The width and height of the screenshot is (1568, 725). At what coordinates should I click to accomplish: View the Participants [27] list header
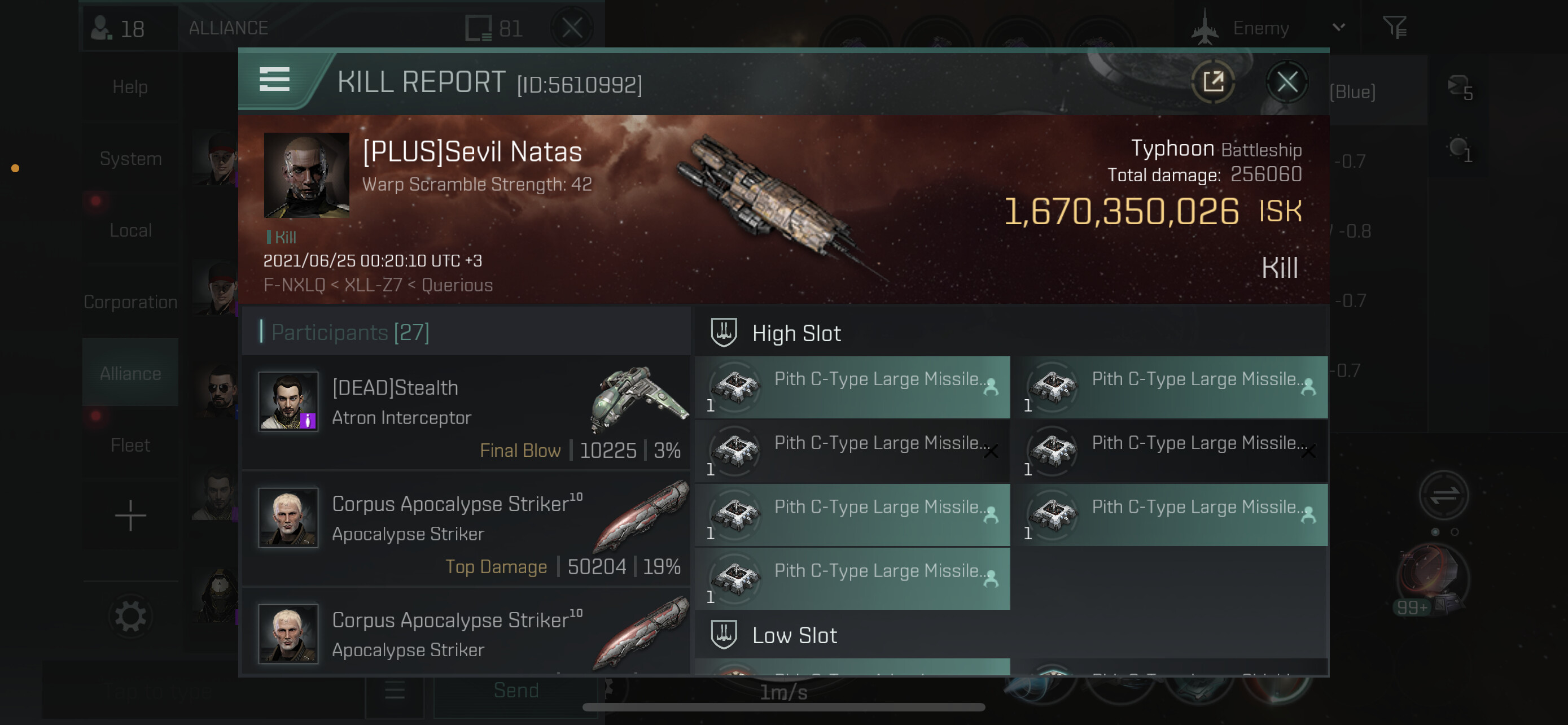(350, 333)
